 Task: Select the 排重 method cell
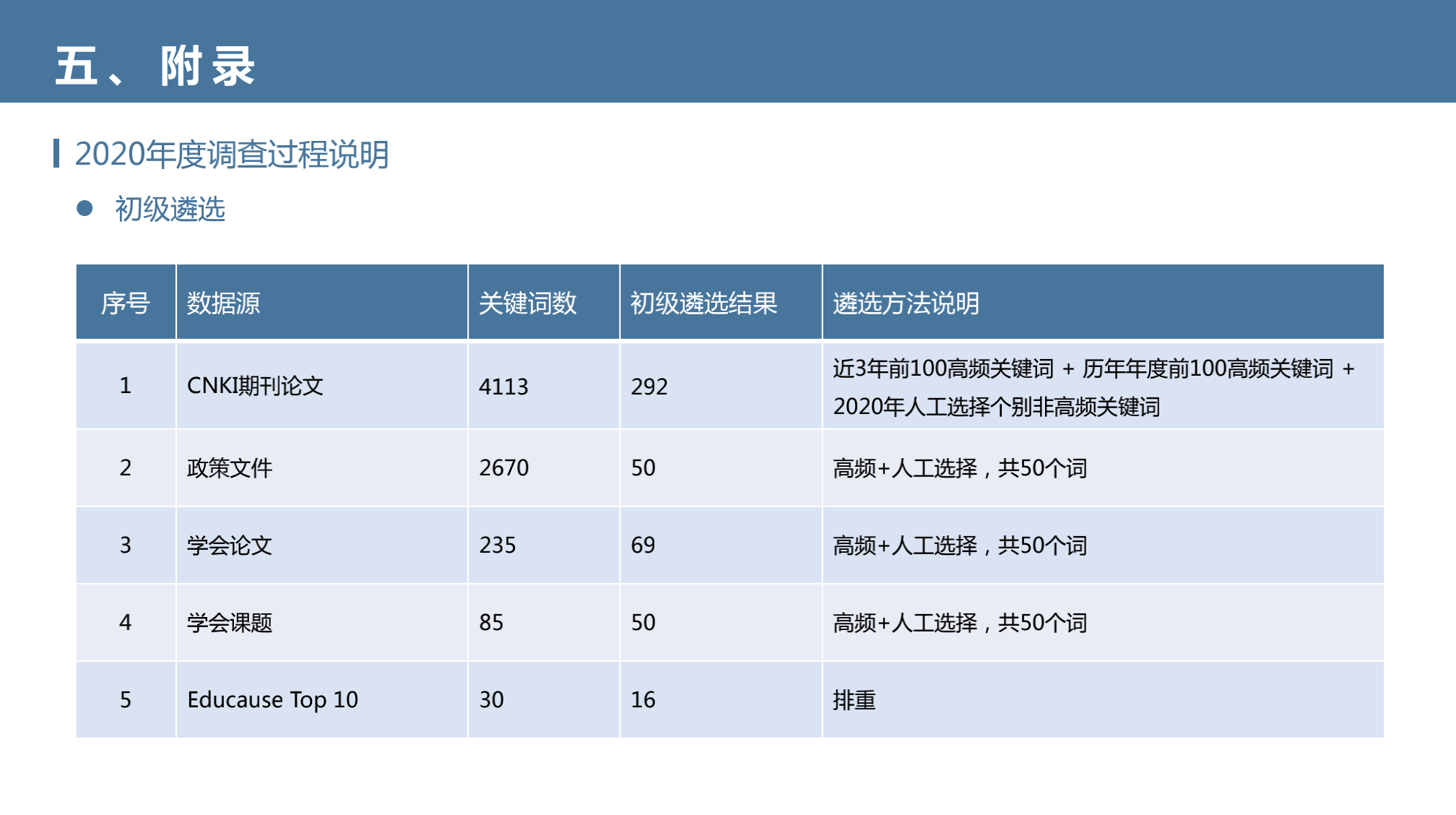click(854, 700)
